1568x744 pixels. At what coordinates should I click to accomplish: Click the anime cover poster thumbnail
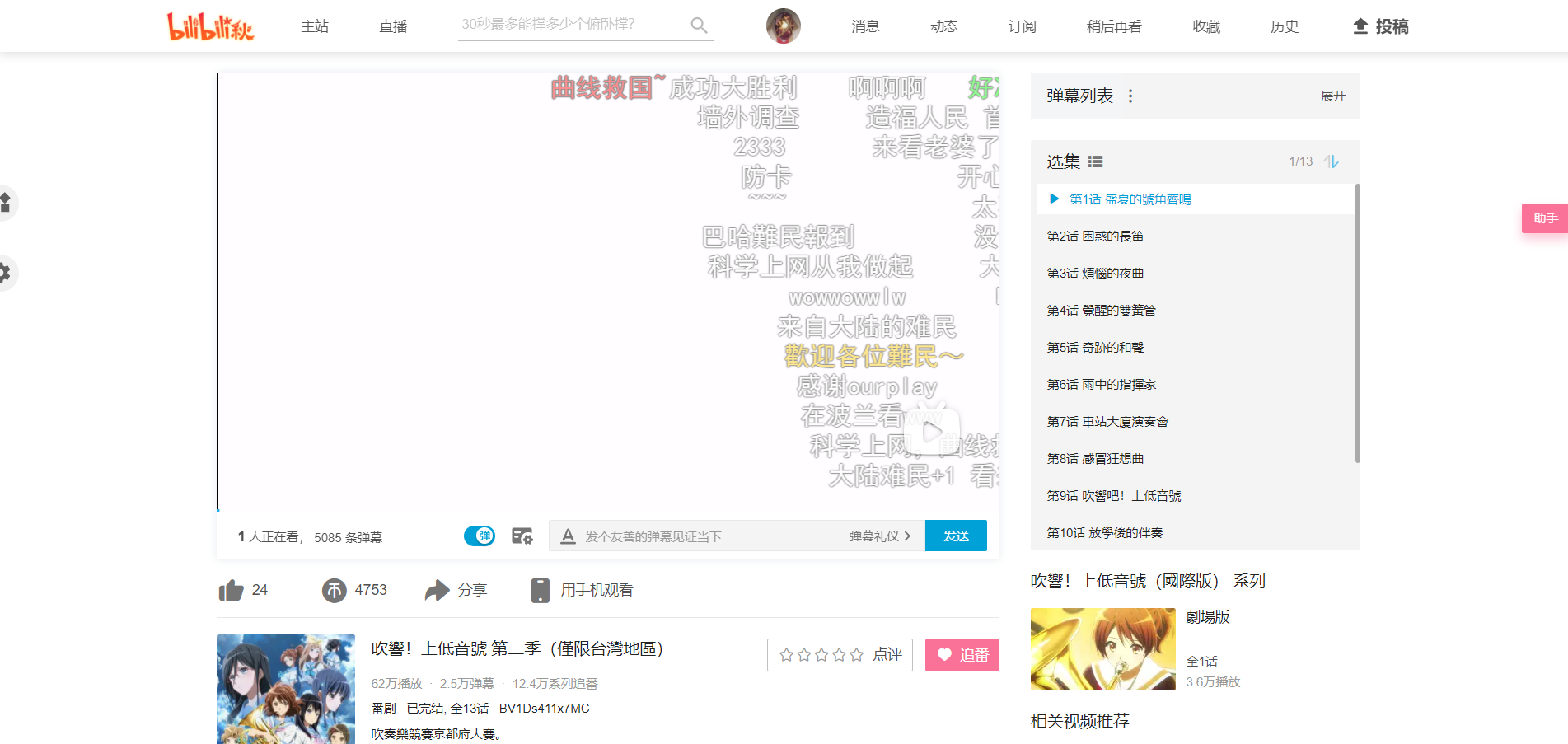point(286,689)
